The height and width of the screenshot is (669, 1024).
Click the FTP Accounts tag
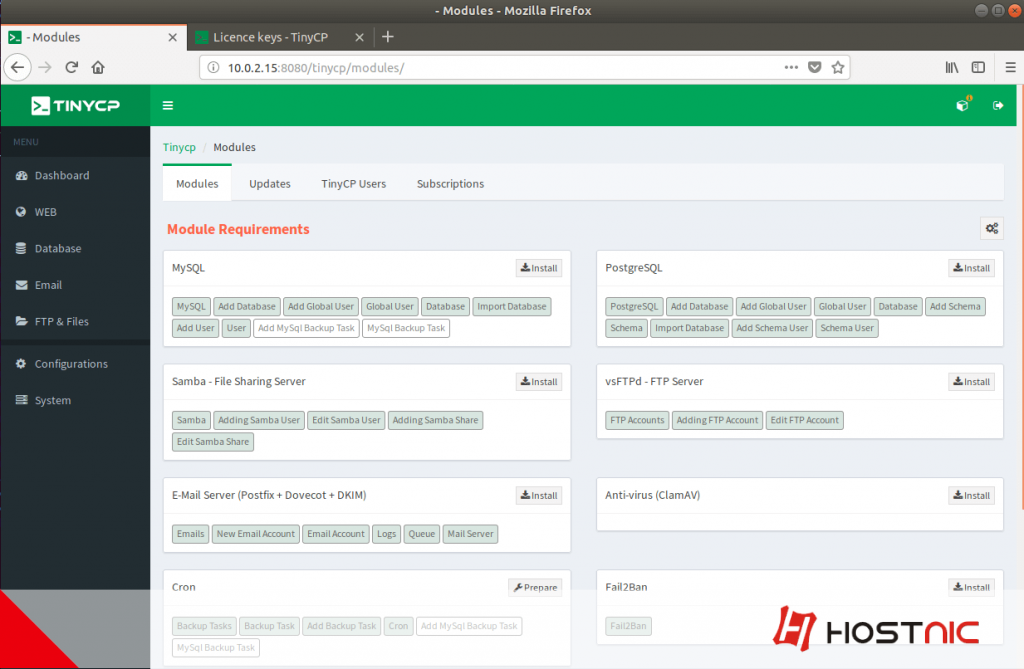(x=637, y=420)
